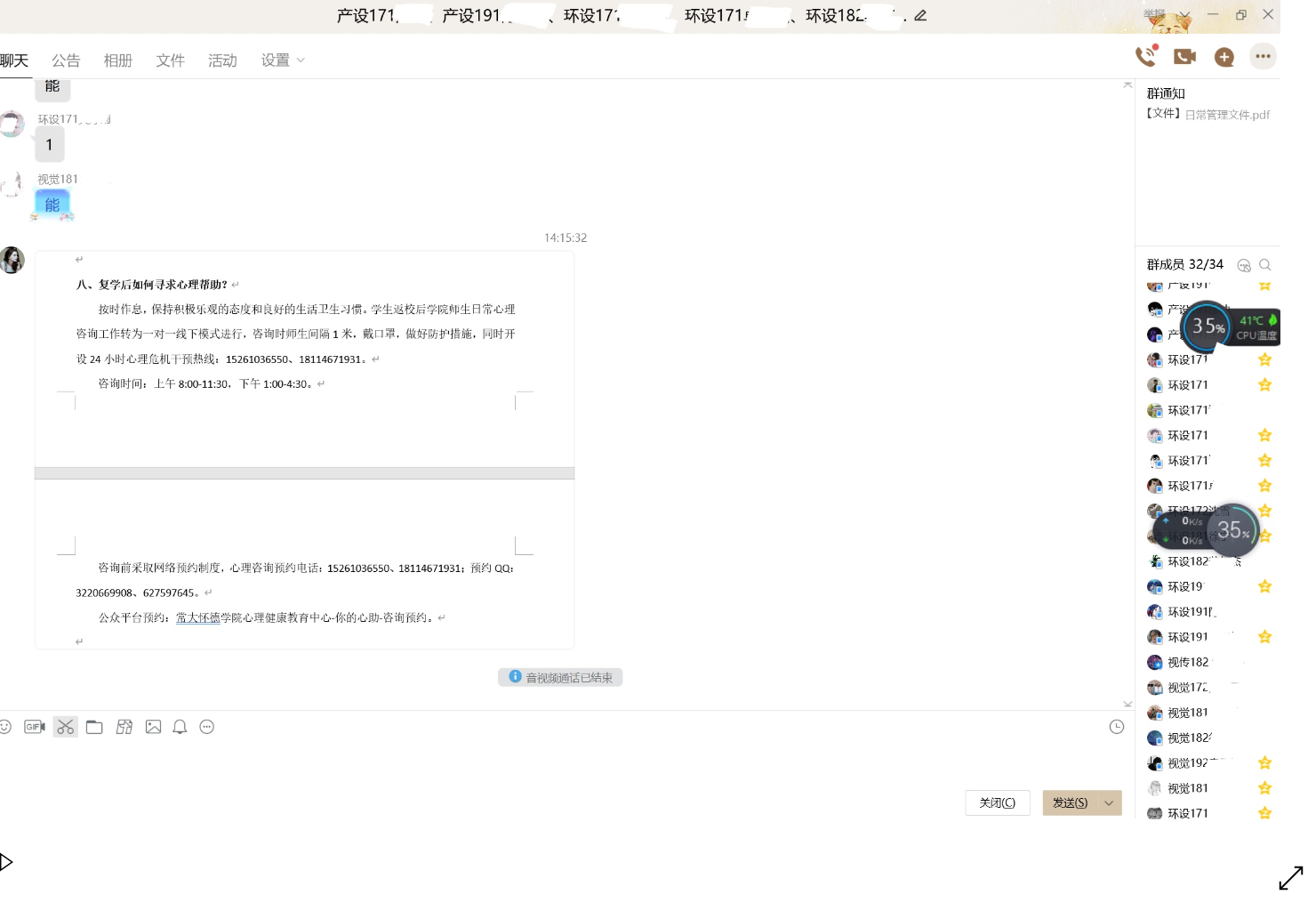
Task: Start a group voice call
Action: 1146,57
